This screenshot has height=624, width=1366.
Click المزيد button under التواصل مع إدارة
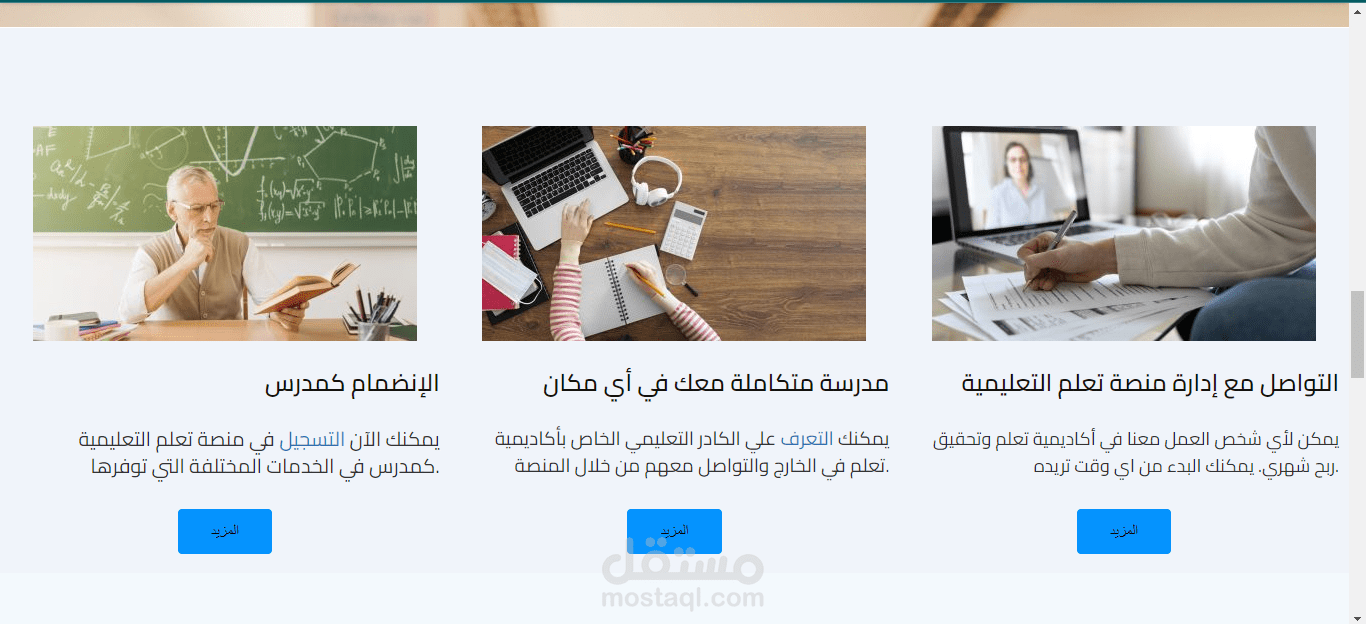click(x=1124, y=531)
